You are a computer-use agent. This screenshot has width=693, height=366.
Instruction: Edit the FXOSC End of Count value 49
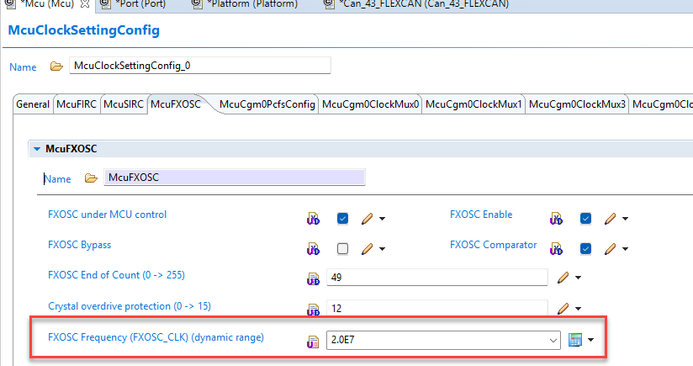pyautogui.click(x=437, y=277)
